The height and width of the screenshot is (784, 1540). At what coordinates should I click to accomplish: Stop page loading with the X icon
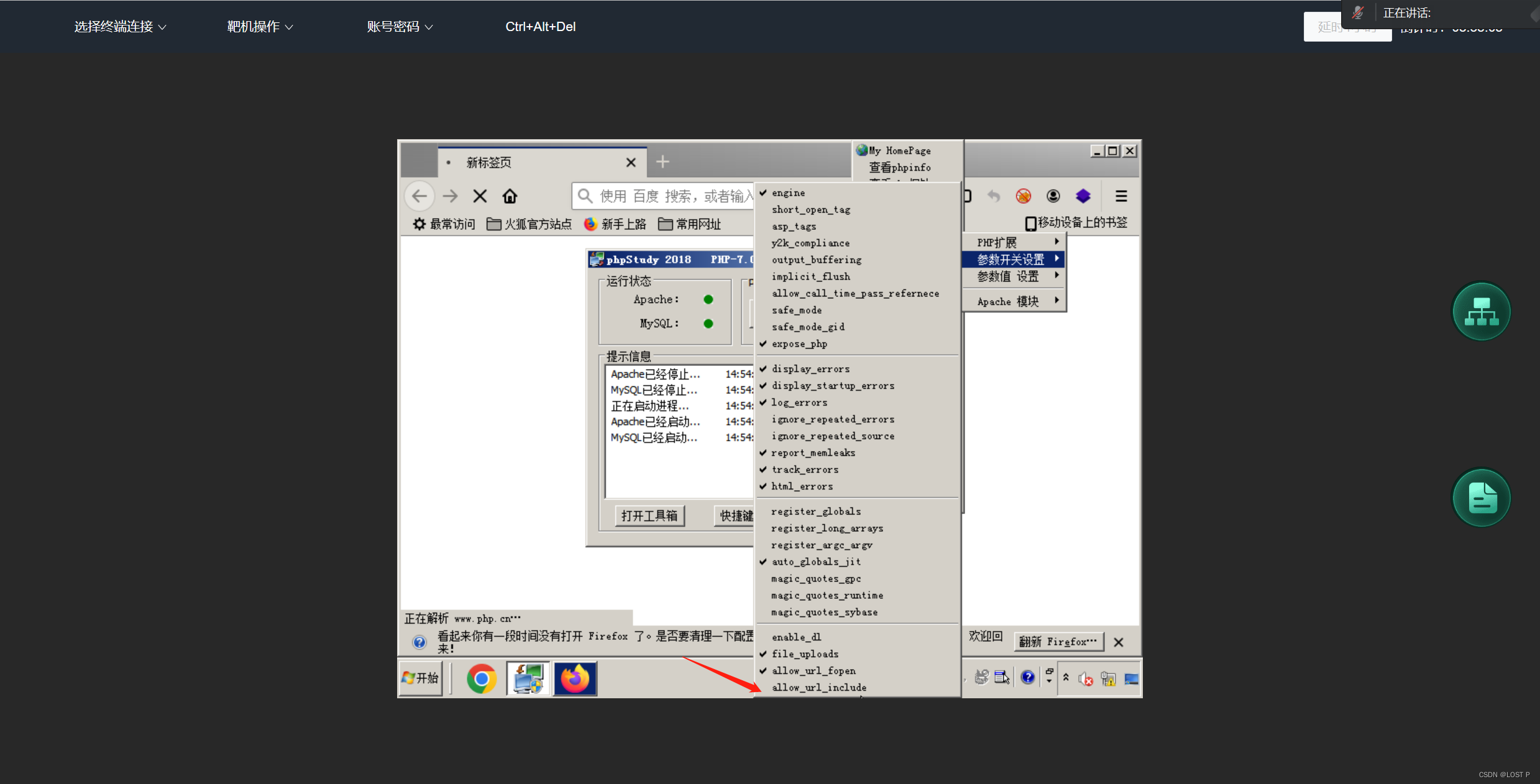480,196
